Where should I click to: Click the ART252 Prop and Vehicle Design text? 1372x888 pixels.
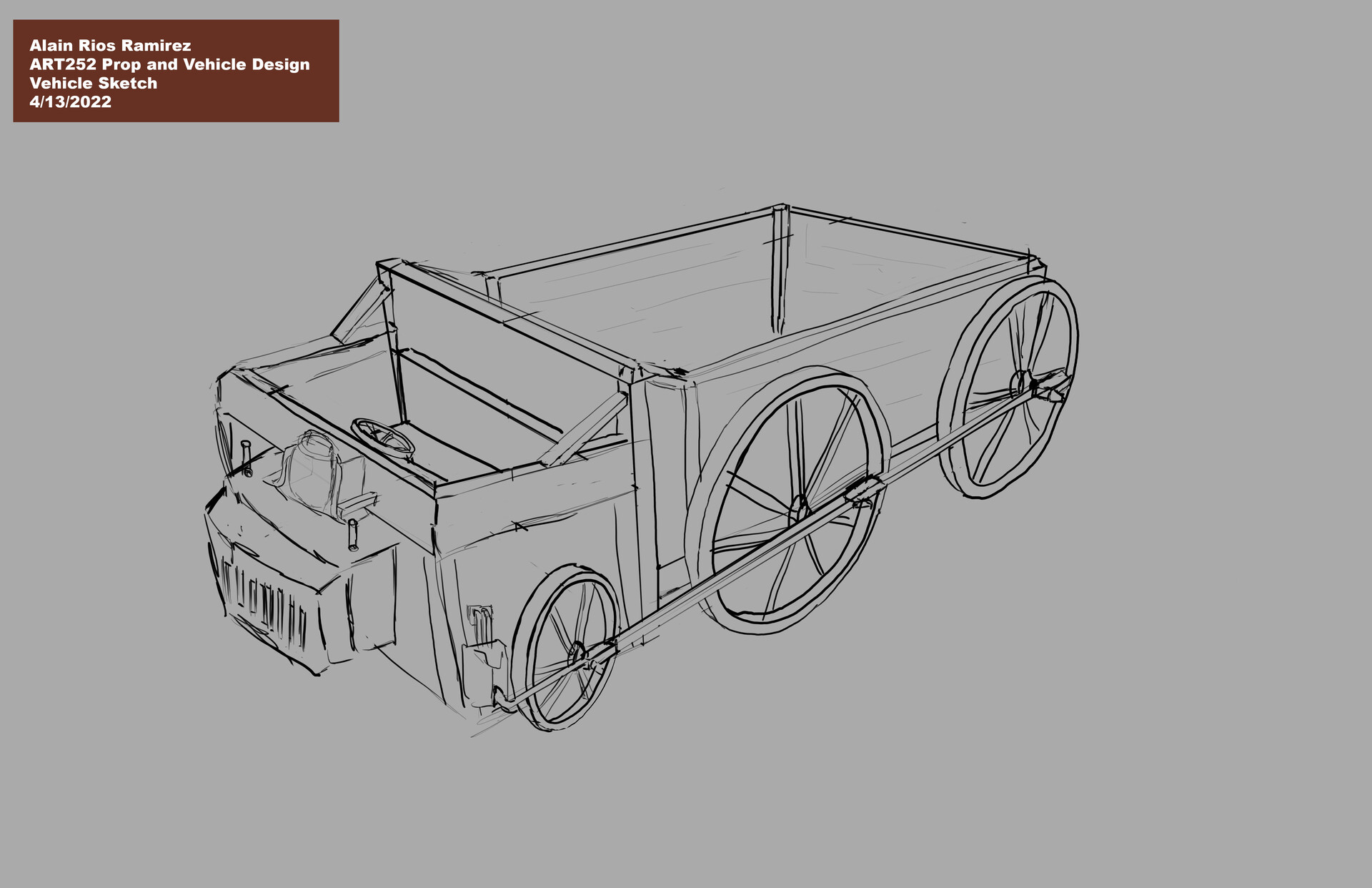169,64
